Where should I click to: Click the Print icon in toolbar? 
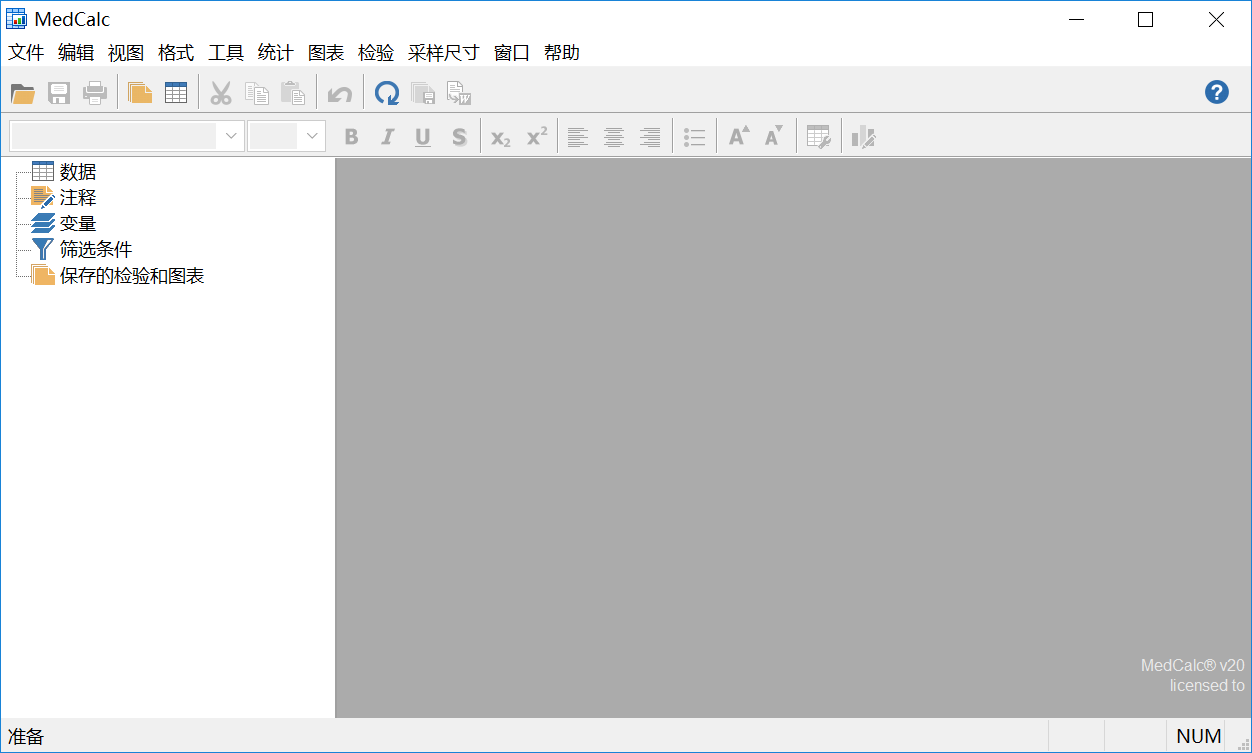point(95,93)
